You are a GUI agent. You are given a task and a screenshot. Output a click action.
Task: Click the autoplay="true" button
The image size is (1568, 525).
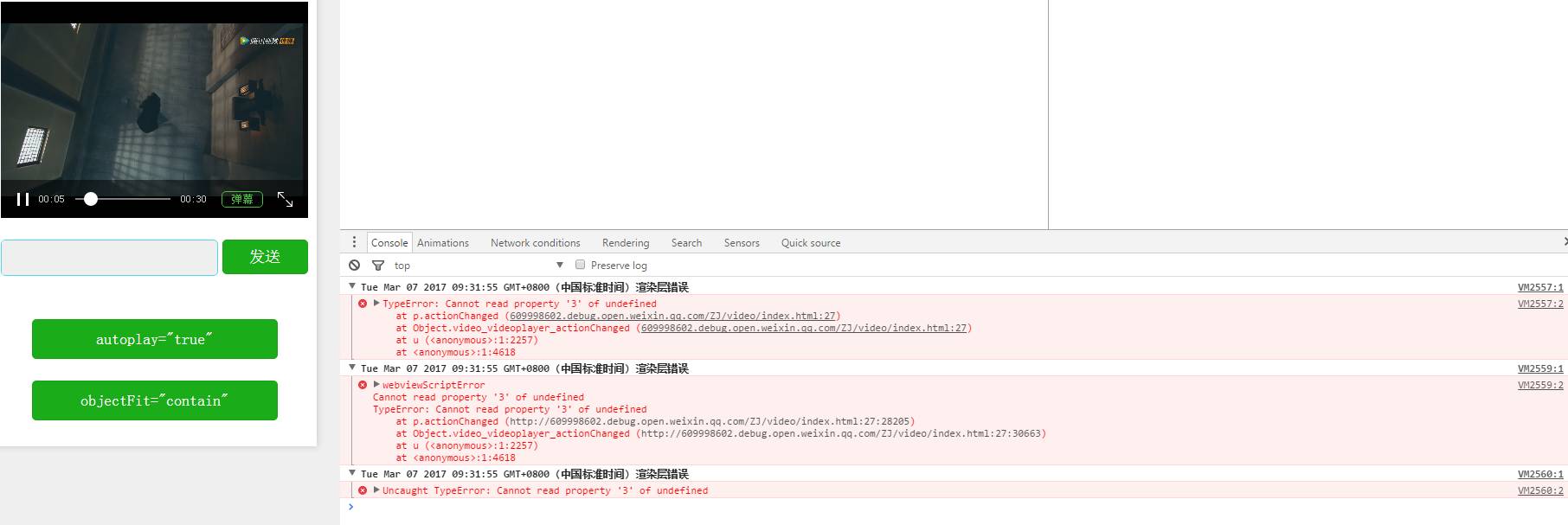coord(155,339)
